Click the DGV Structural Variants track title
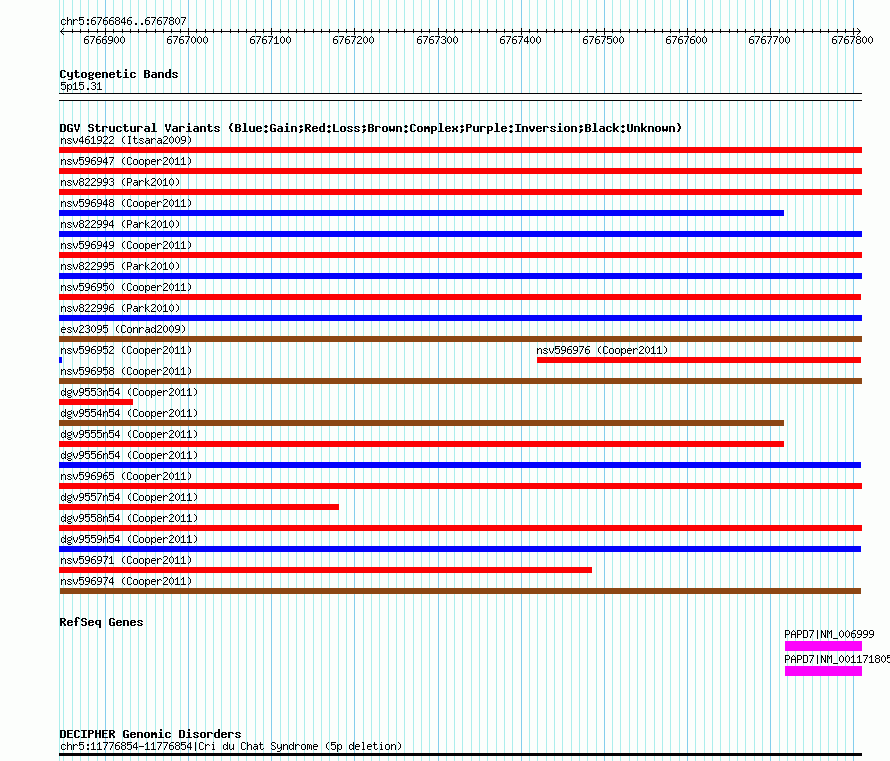The height and width of the screenshot is (761, 890). pyautogui.click(x=371, y=128)
